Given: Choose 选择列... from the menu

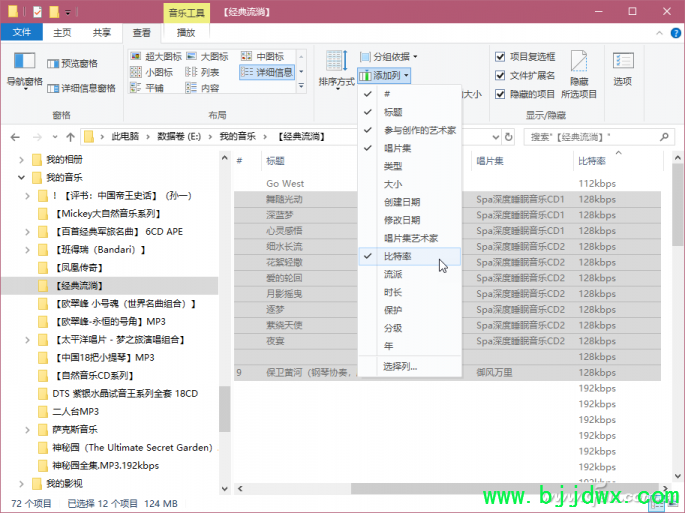Looking at the screenshot, I should click(409, 366).
